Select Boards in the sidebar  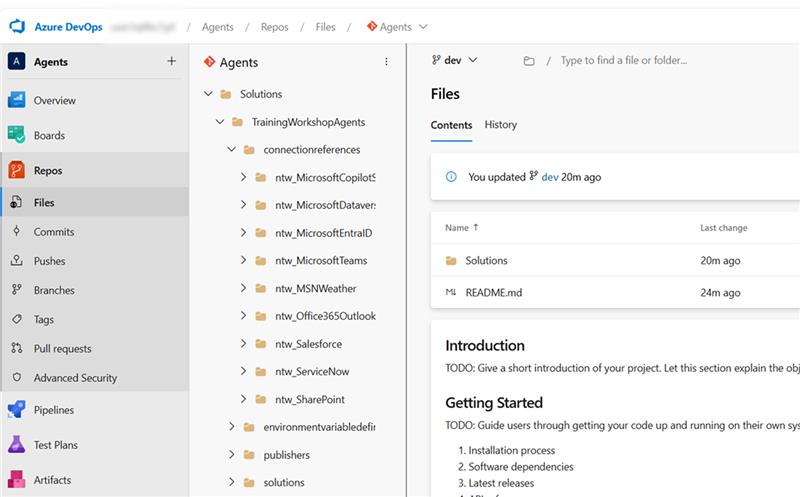(x=49, y=136)
